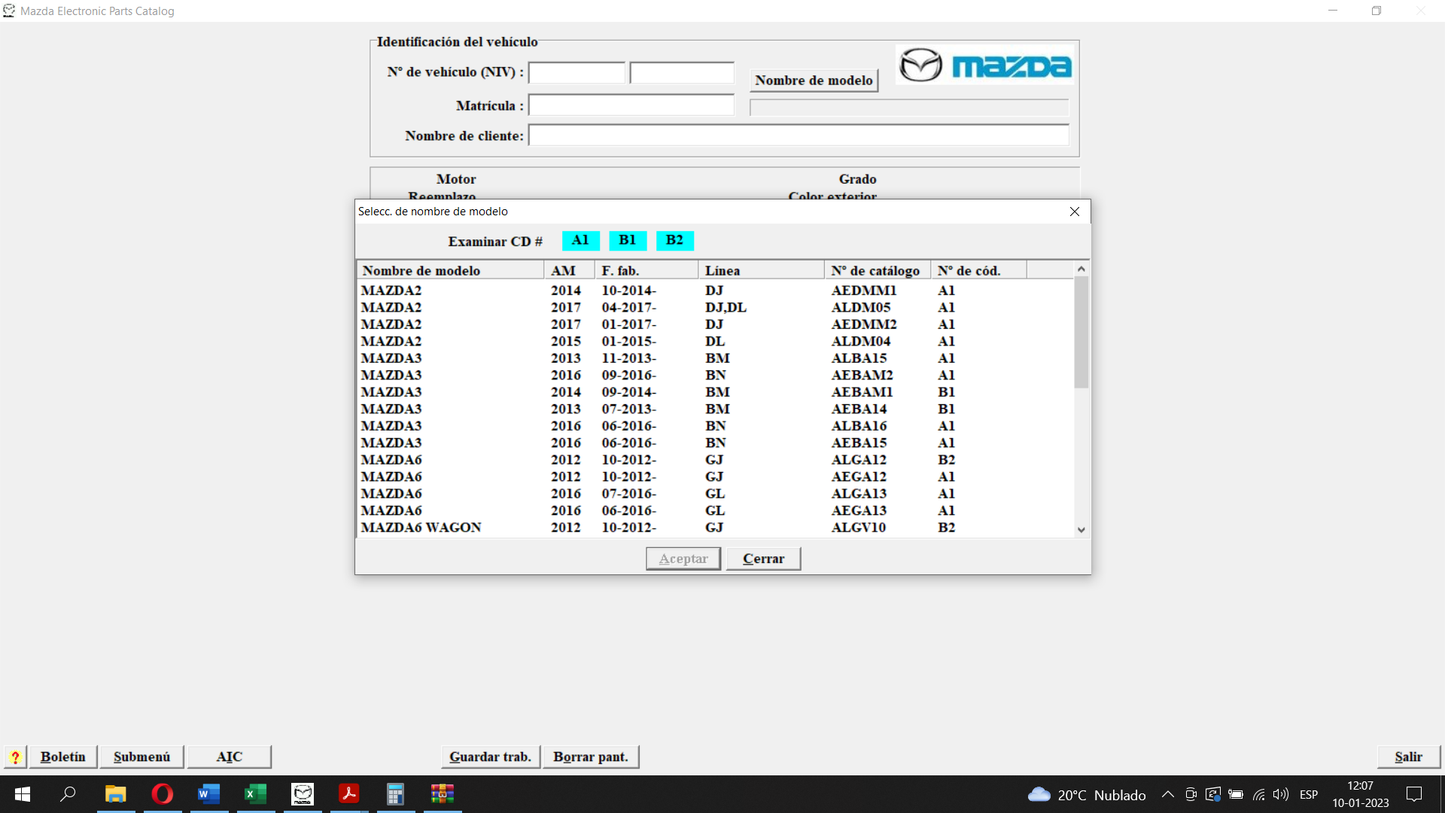The height and width of the screenshot is (813, 1445).
Task: Focus the Matrícula input field
Action: point(631,105)
